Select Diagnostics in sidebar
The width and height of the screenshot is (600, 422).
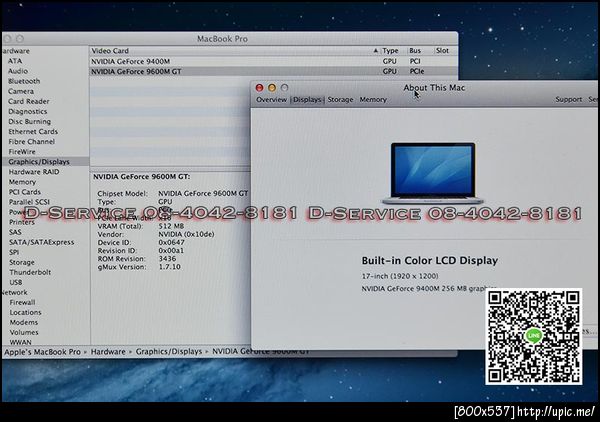(x=28, y=111)
